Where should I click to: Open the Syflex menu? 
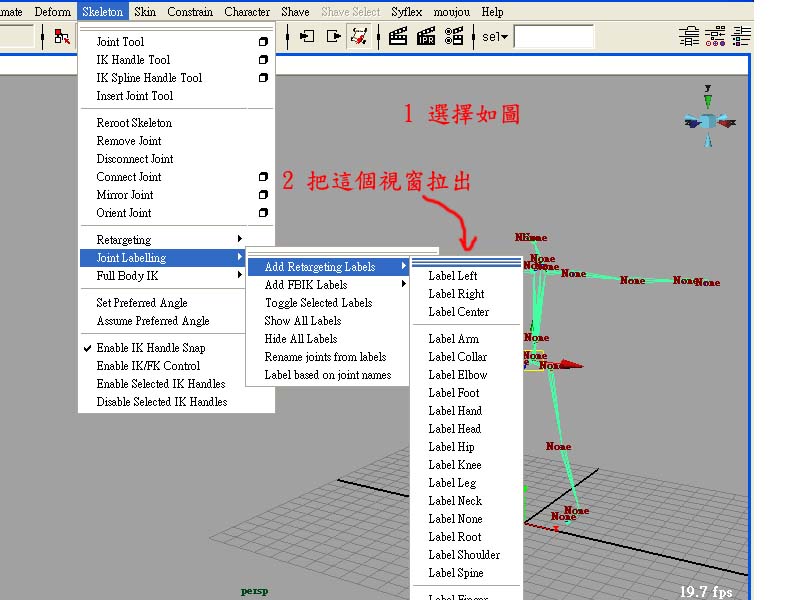[406, 11]
